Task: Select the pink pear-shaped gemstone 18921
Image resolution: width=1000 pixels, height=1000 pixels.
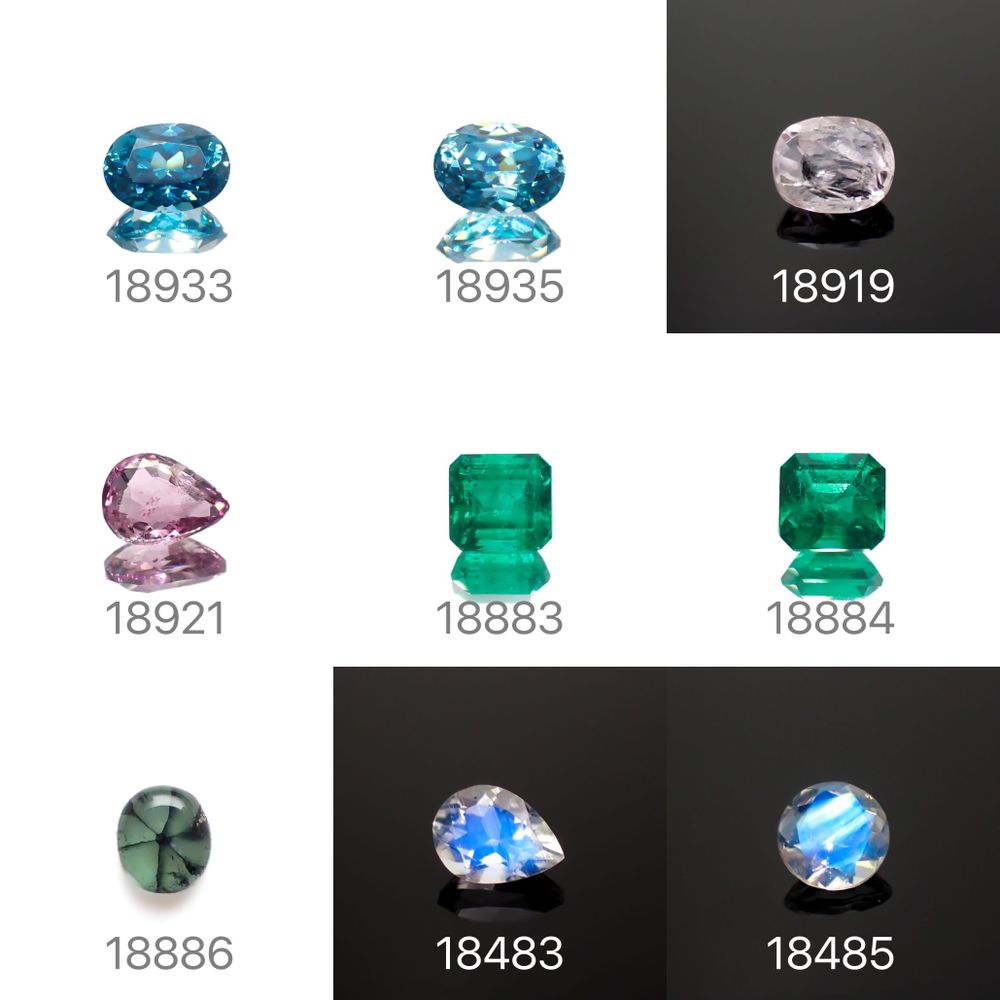Action: pos(165,497)
